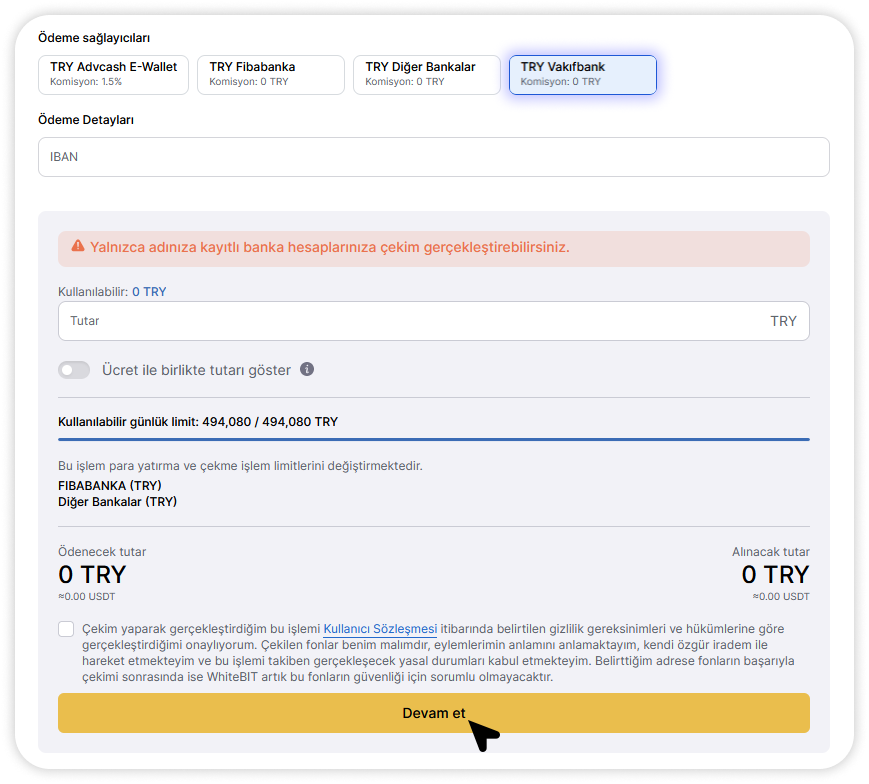Pick the TRY Diğer Bankalar option
This screenshot has width=869, height=784.
pos(426,75)
